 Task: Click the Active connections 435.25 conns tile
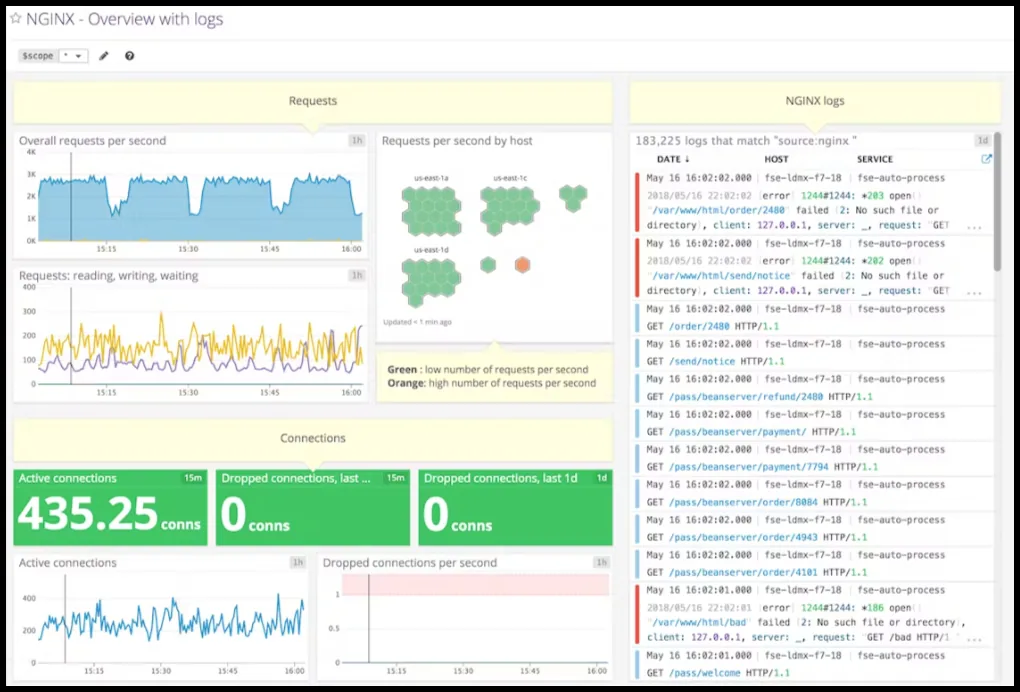[x=111, y=507]
